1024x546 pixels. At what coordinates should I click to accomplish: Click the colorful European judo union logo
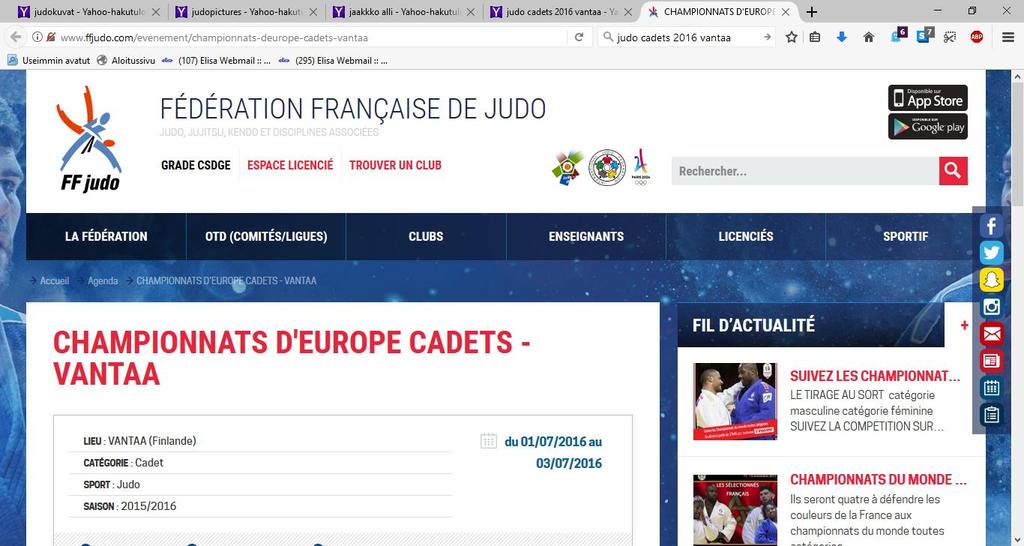(567, 167)
